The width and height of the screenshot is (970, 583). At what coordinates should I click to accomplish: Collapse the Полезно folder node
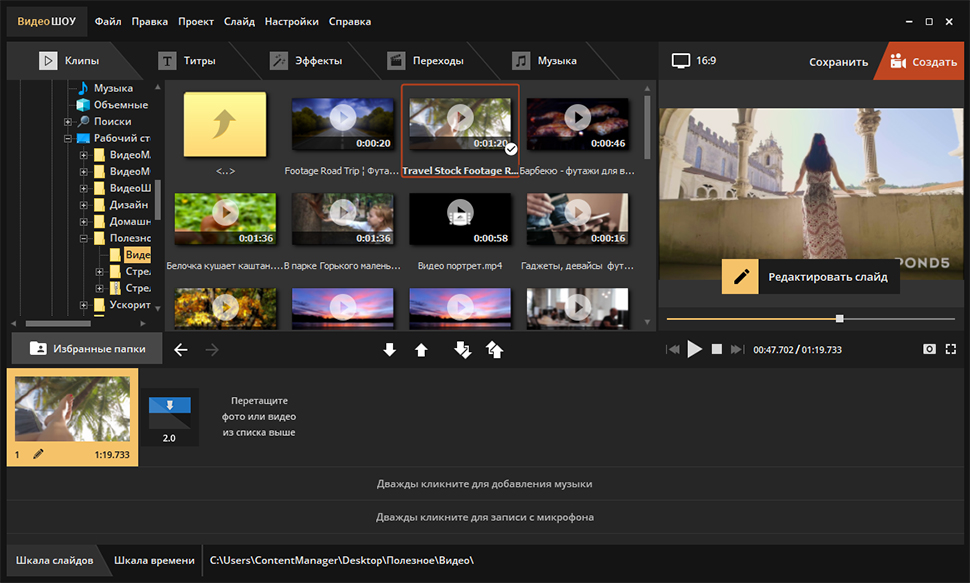tap(84, 238)
